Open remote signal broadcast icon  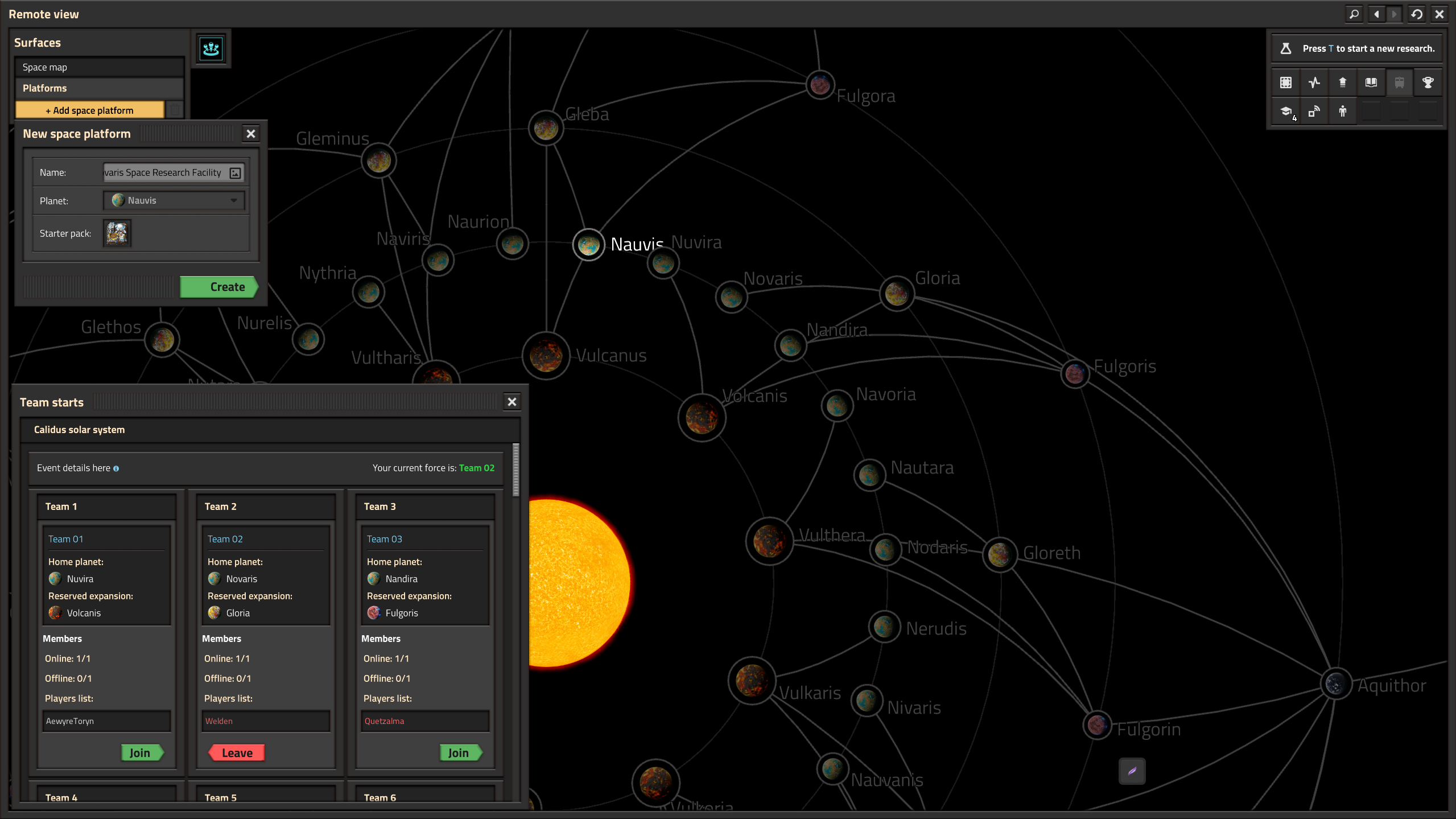point(1314,111)
